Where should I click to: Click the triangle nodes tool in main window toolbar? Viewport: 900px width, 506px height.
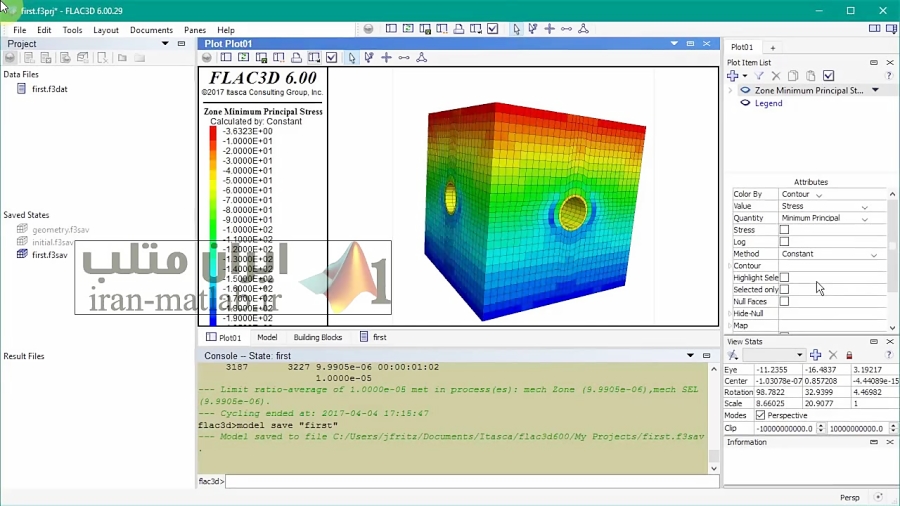tap(583, 29)
